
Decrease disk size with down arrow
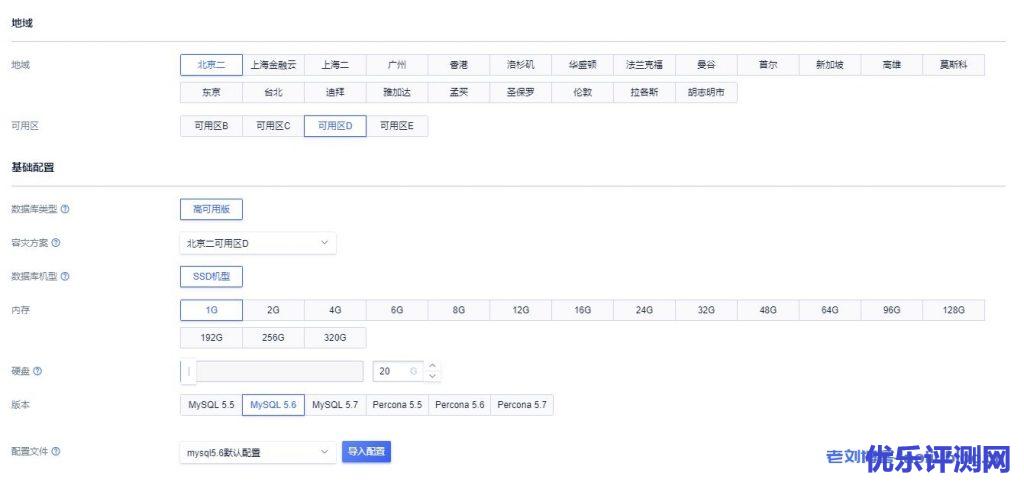pos(432,377)
